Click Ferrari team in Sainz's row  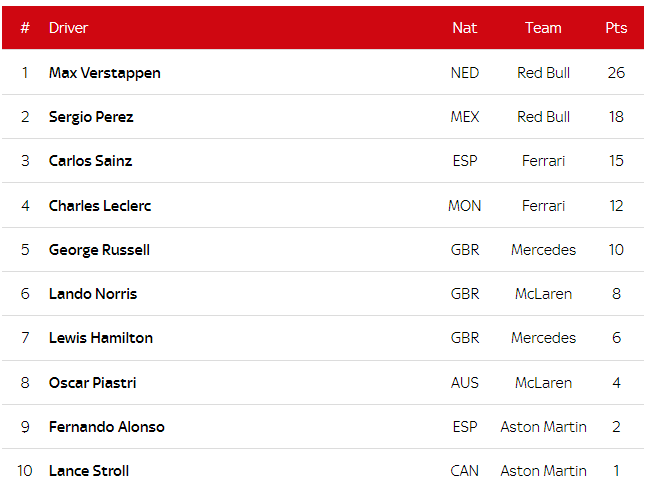[x=543, y=161]
